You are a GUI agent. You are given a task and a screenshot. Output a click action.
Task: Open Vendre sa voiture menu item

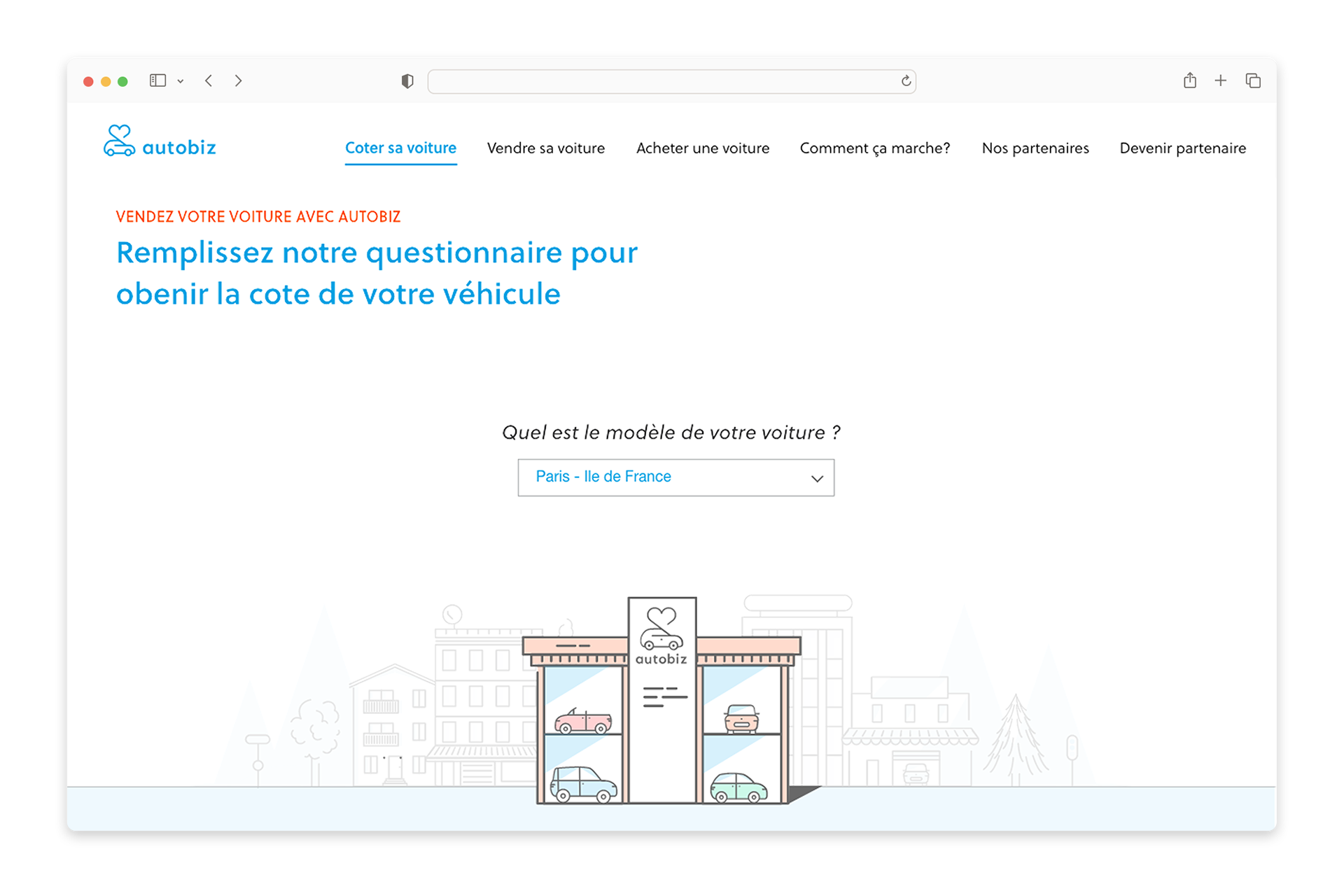[546, 148]
